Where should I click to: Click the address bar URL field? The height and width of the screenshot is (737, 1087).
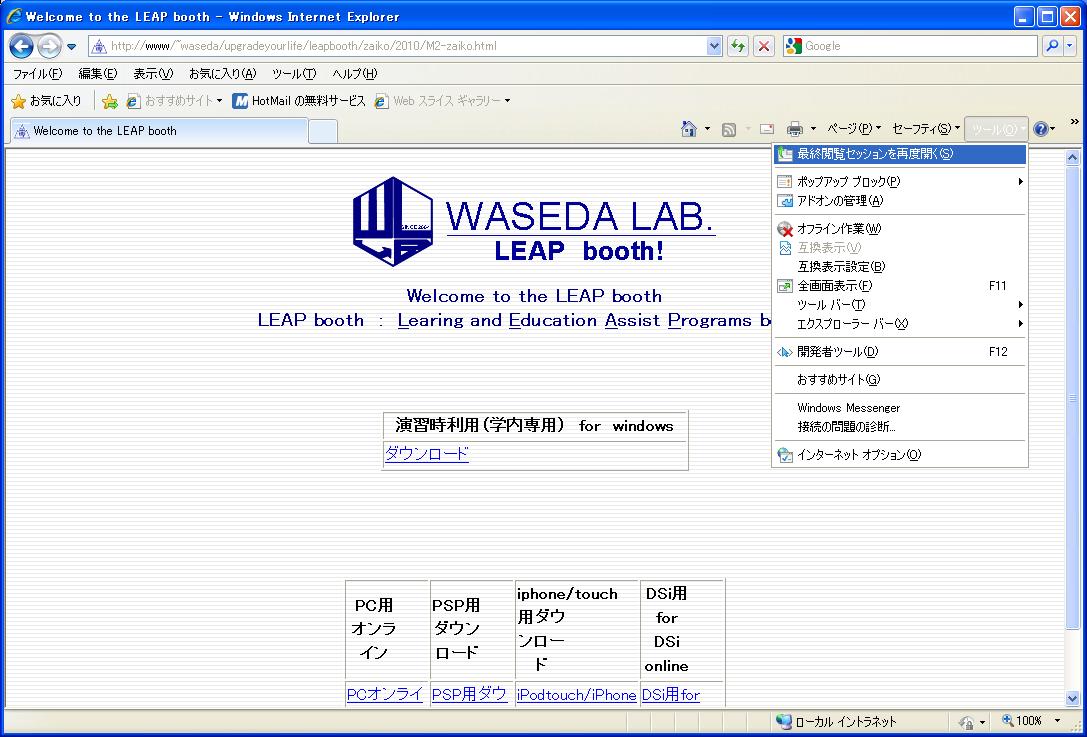pos(398,46)
